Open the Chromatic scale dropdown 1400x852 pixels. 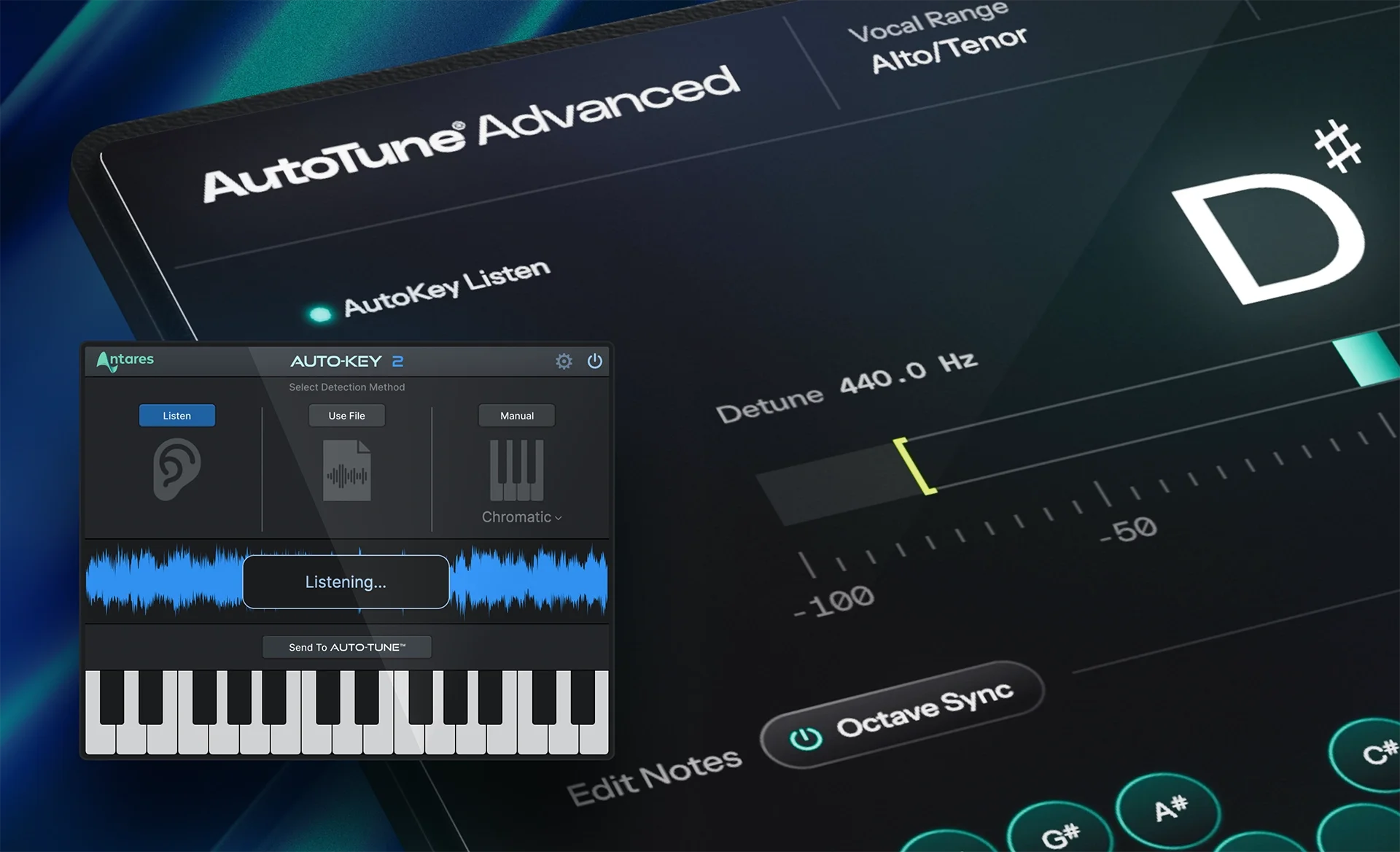pos(522,517)
